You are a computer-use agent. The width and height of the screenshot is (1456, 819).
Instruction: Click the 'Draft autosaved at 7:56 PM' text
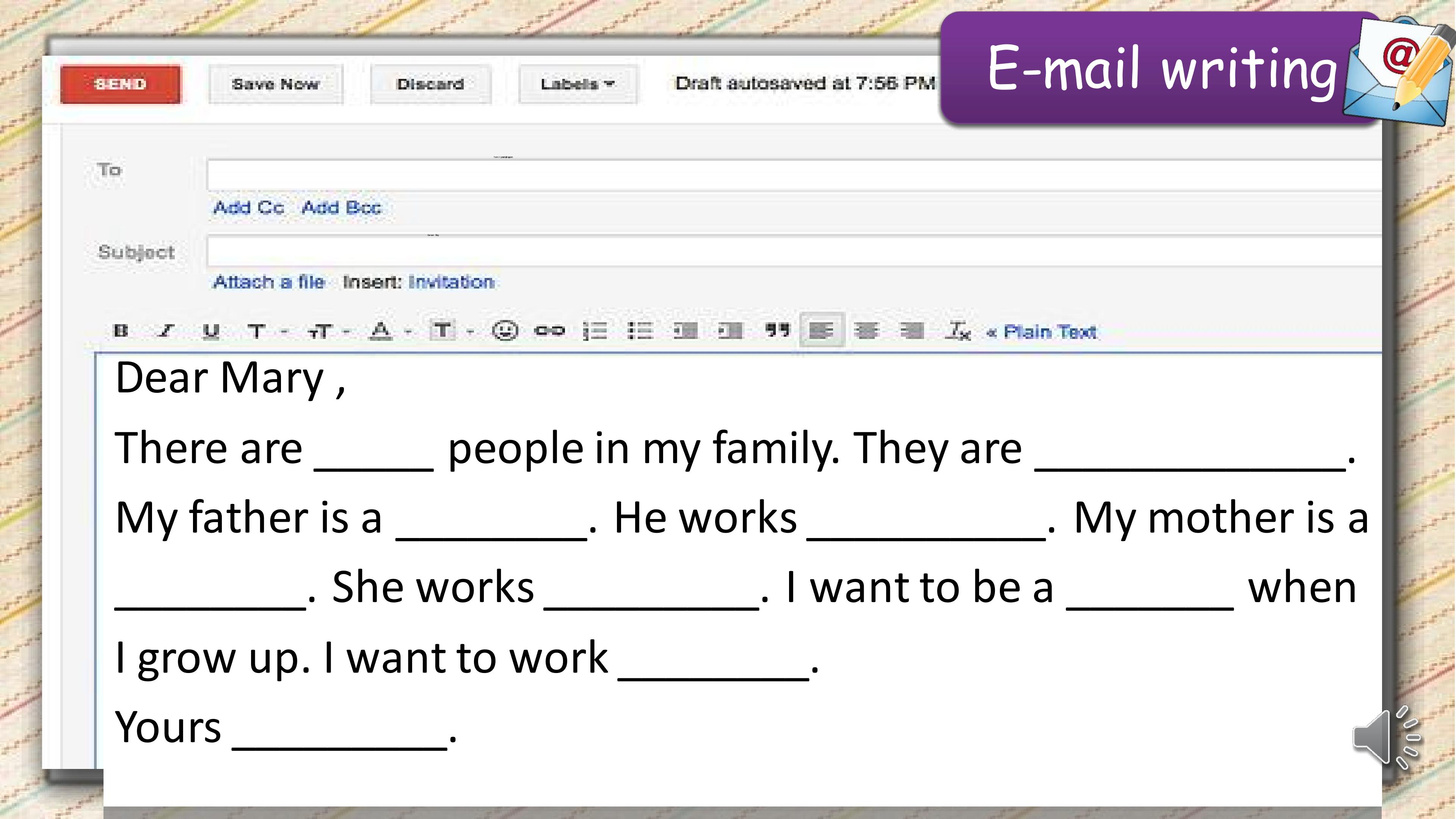[805, 84]
